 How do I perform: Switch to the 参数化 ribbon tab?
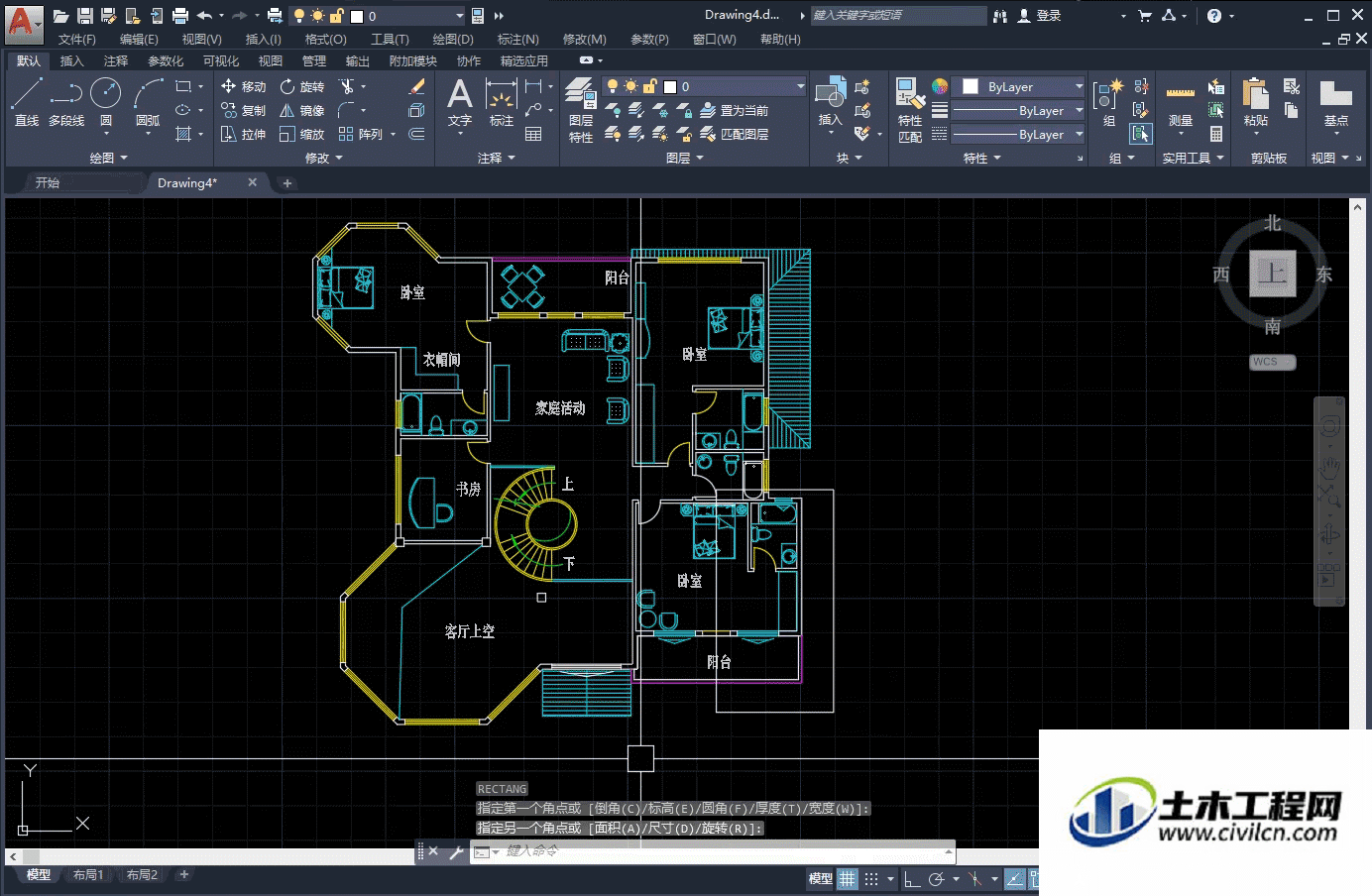(166, 60)
